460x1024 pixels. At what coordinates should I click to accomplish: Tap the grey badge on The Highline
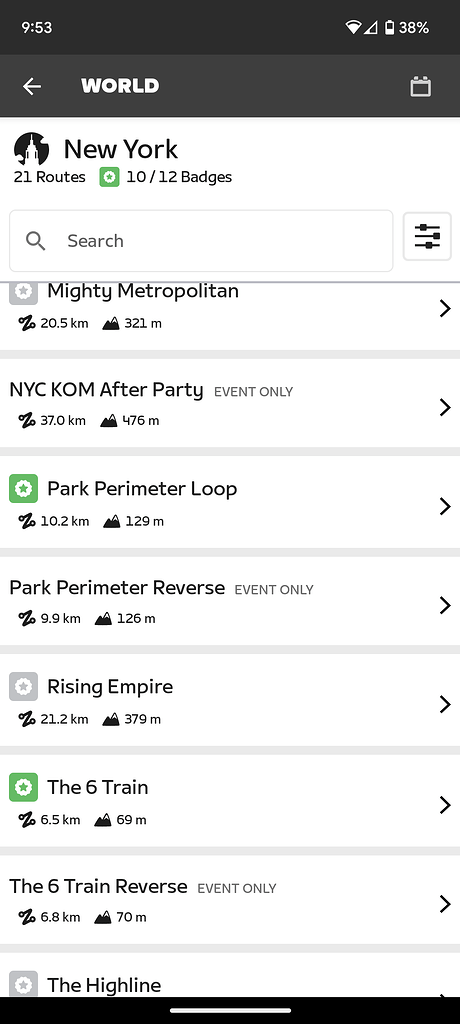(24, 984)
